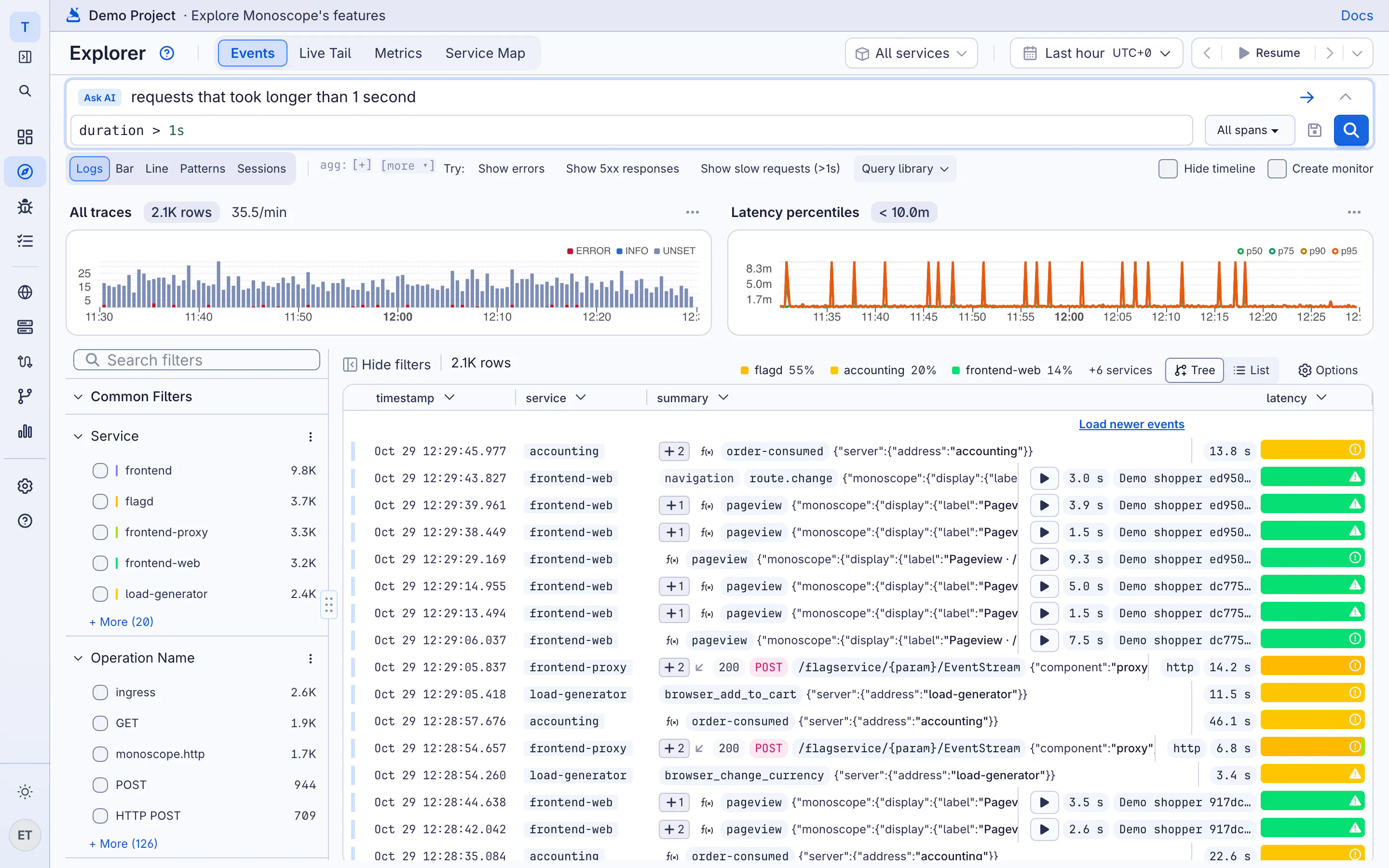Collapse the Operation Name filter section
The image size is (1389, 868).
(x=78, y=658)
